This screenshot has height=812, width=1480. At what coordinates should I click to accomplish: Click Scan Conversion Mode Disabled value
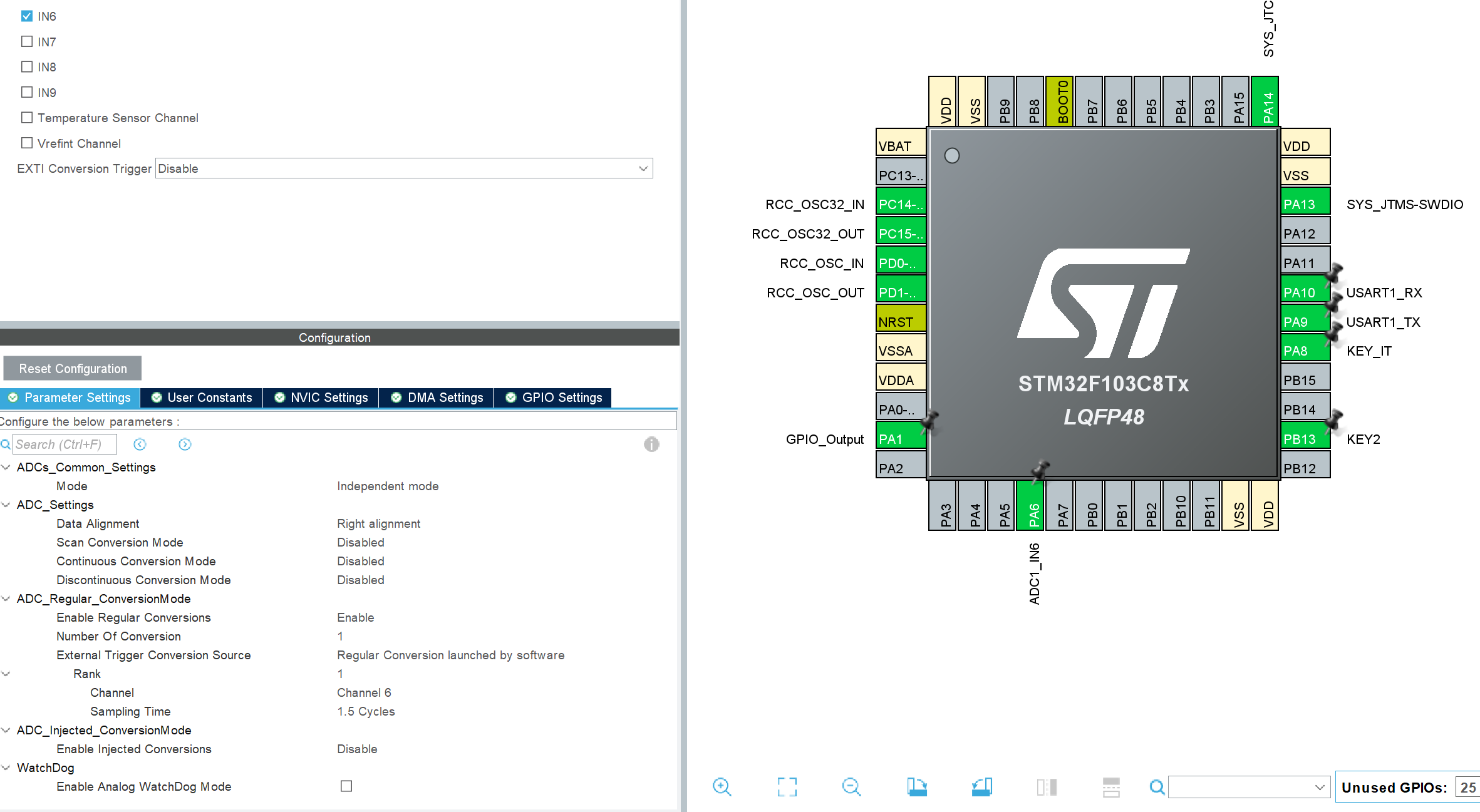360,542
